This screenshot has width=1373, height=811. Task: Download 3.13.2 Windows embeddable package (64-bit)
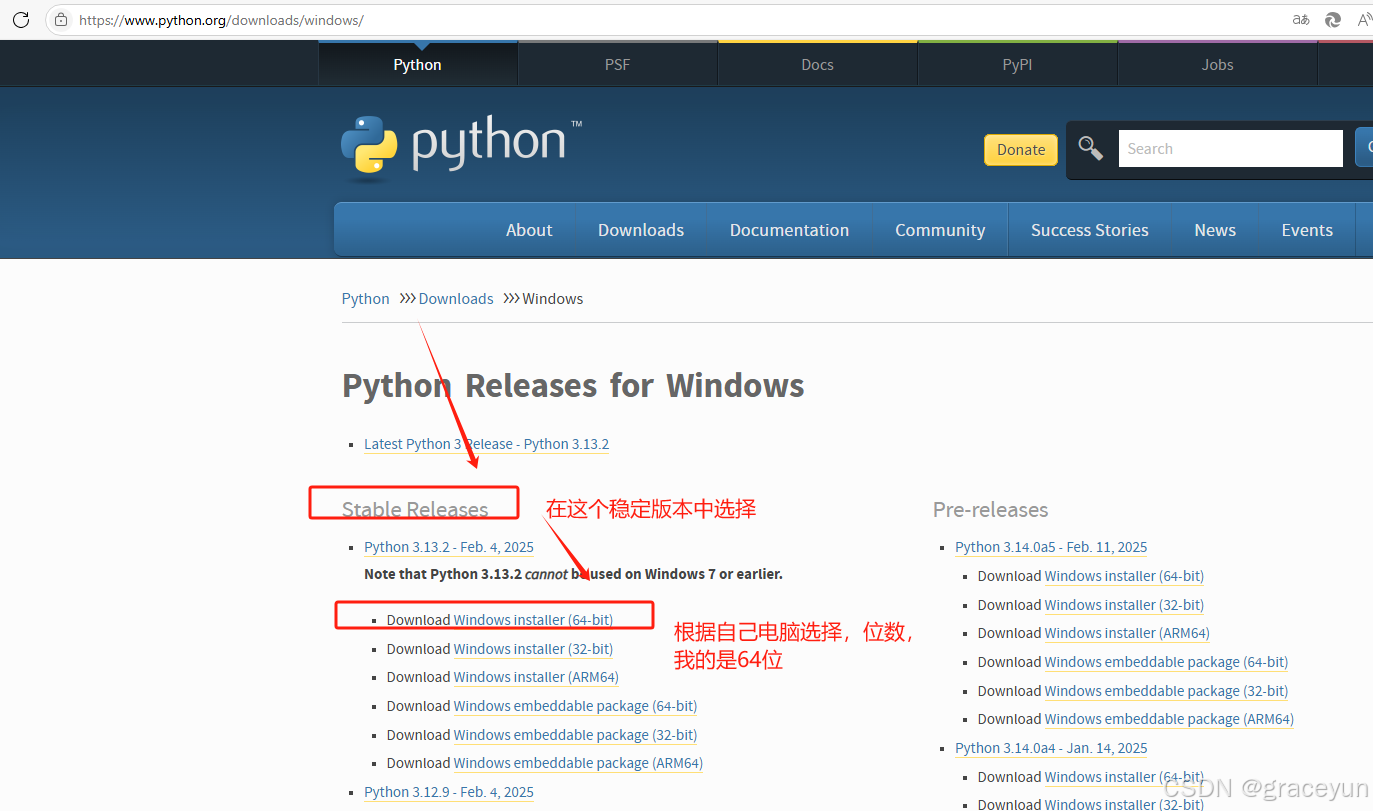tap(576, 706)
